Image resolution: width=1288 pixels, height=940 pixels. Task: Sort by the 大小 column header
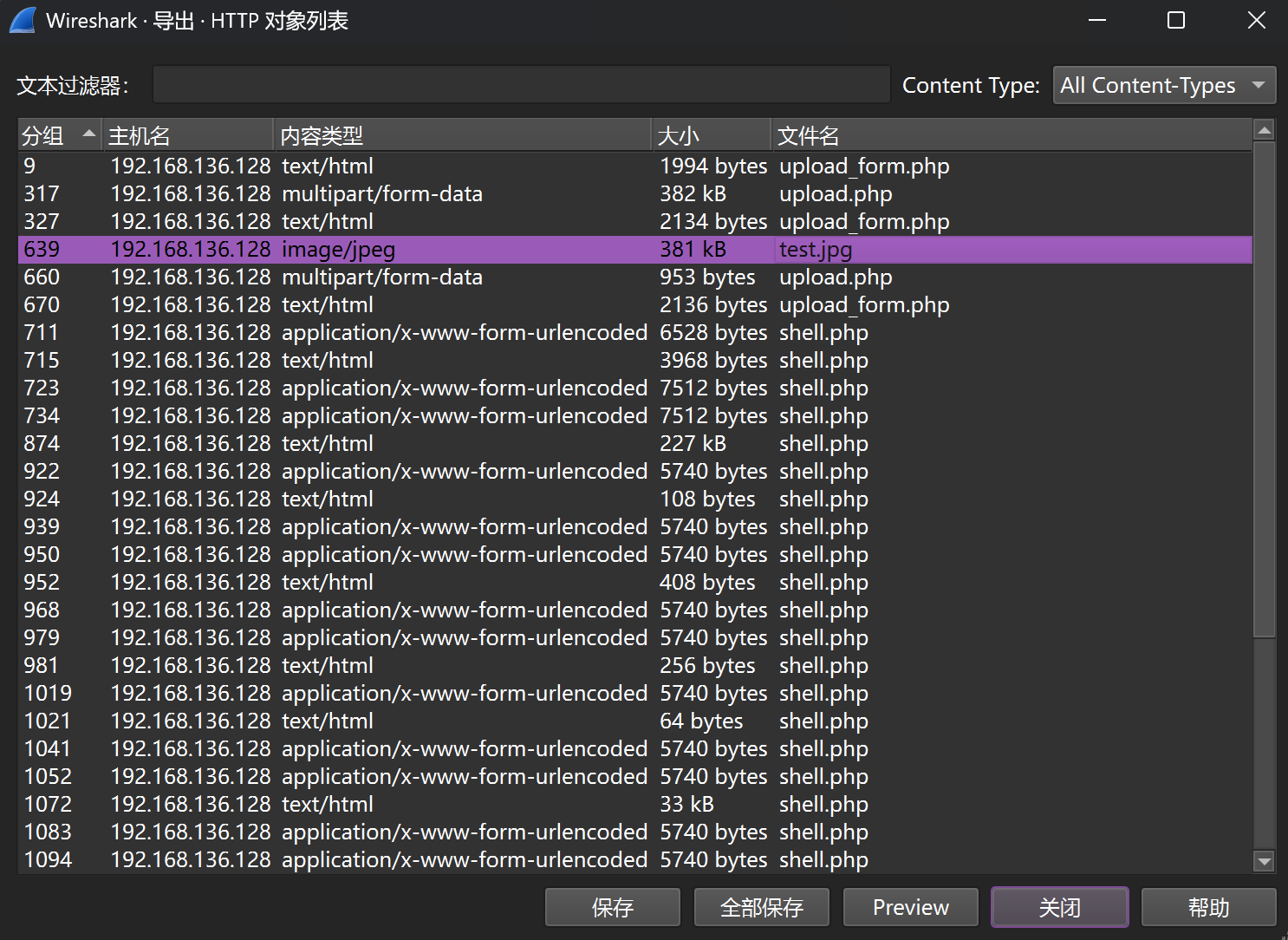pyautogui.click(x=712, y=135)
